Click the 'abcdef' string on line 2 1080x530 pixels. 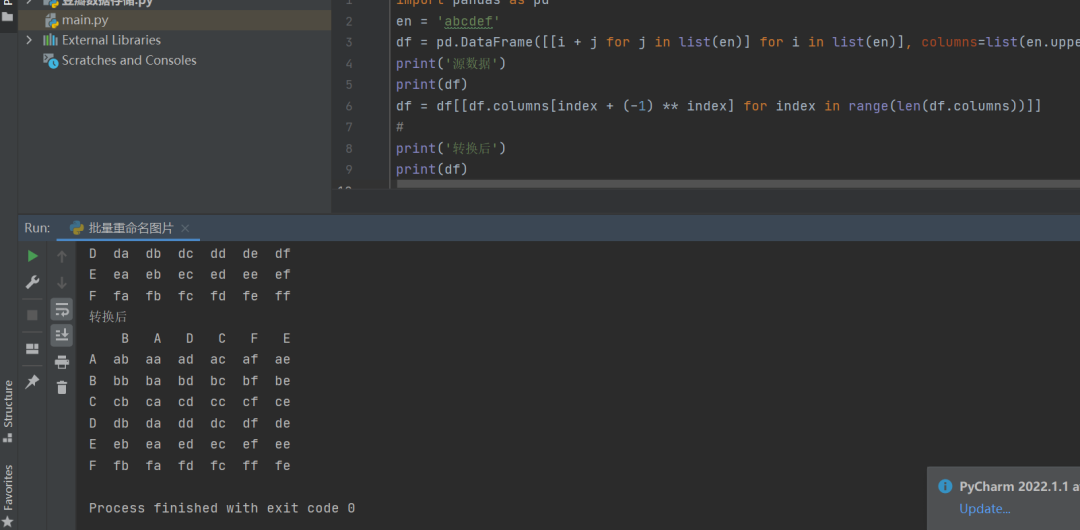pyautogui.click(x=467, y=21)
